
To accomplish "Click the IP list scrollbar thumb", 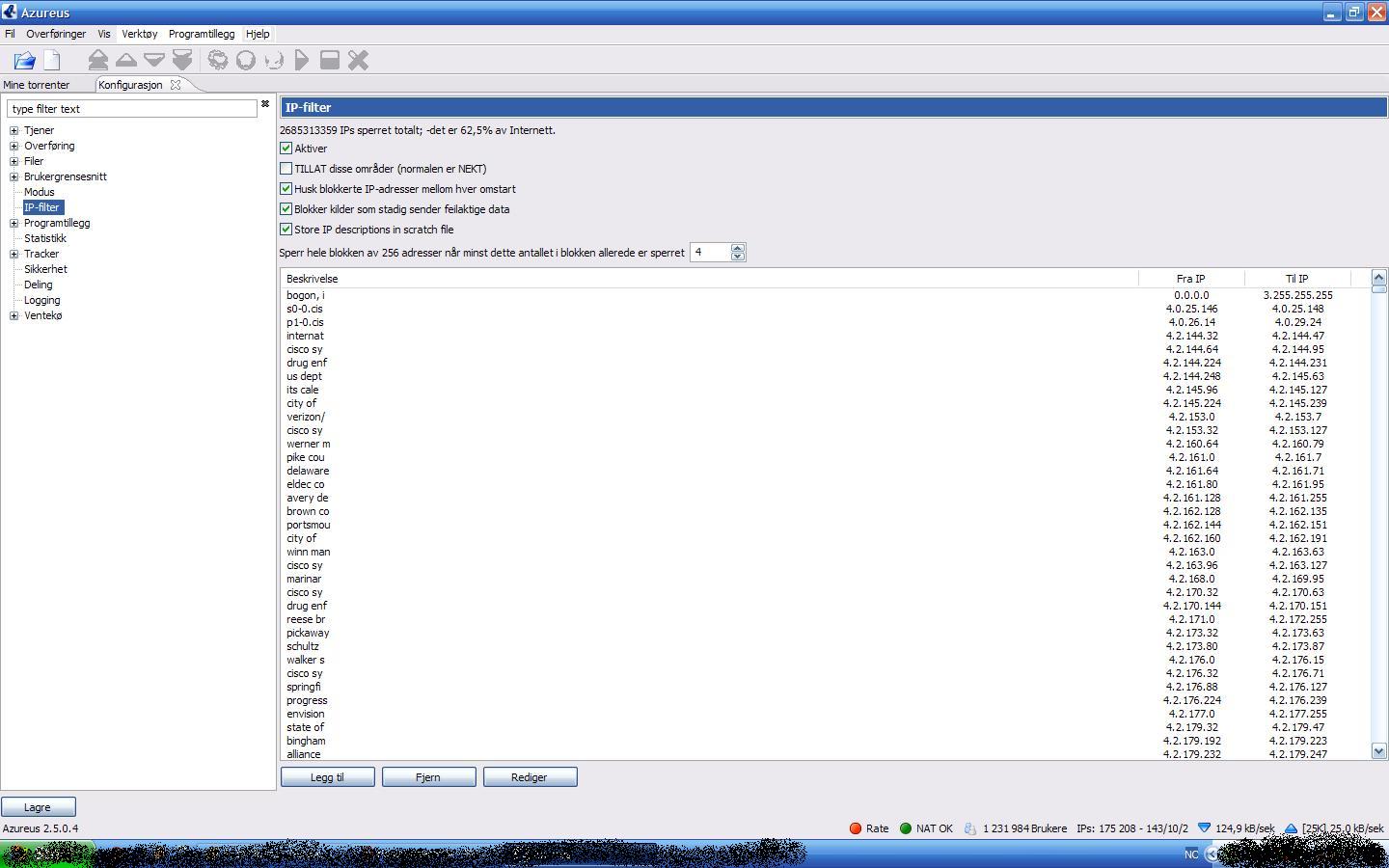I will coord(1378,289).
